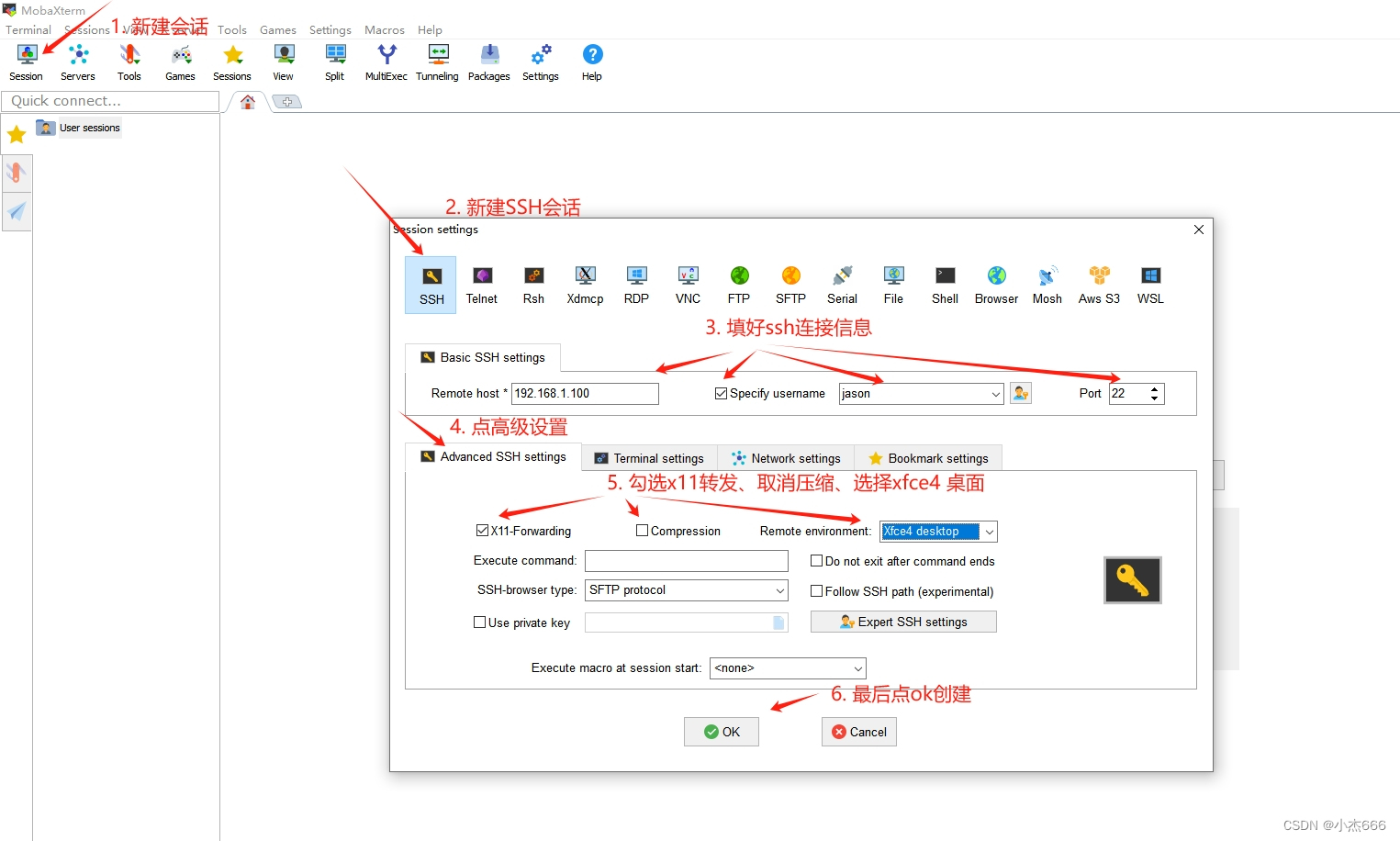Open the Packages manager

coord(489,62)
